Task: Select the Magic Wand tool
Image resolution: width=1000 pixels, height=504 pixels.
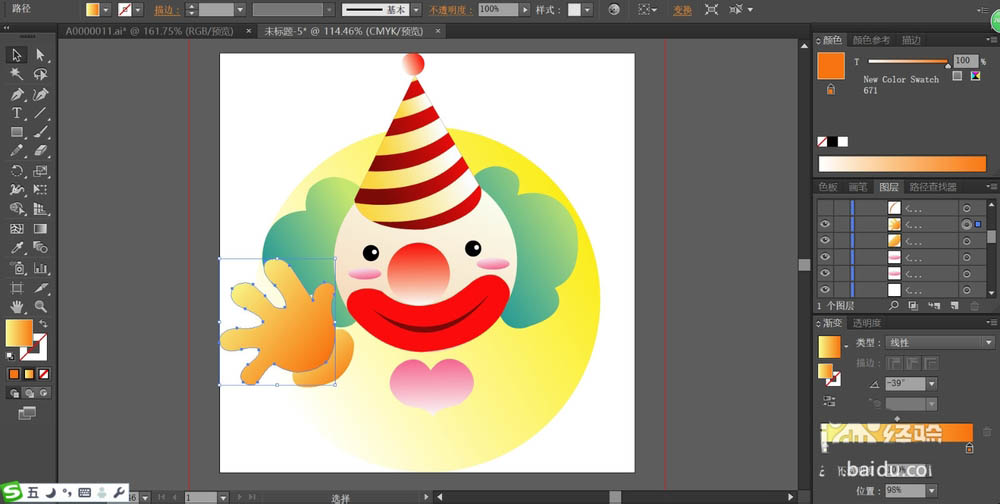Action: (x=17, y=75)
